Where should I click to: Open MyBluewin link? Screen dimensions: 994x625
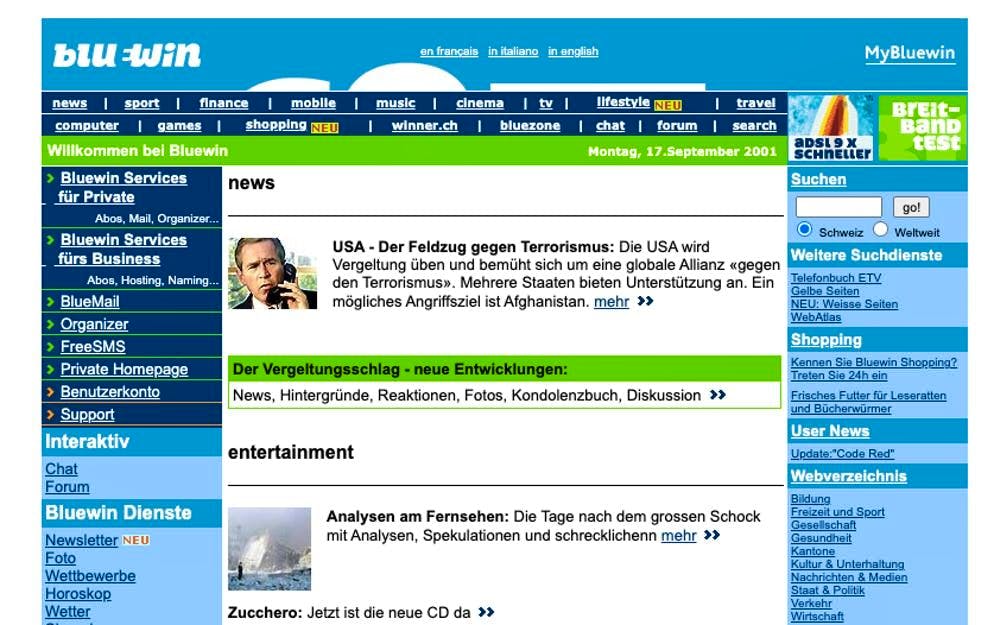click(910, 53)
